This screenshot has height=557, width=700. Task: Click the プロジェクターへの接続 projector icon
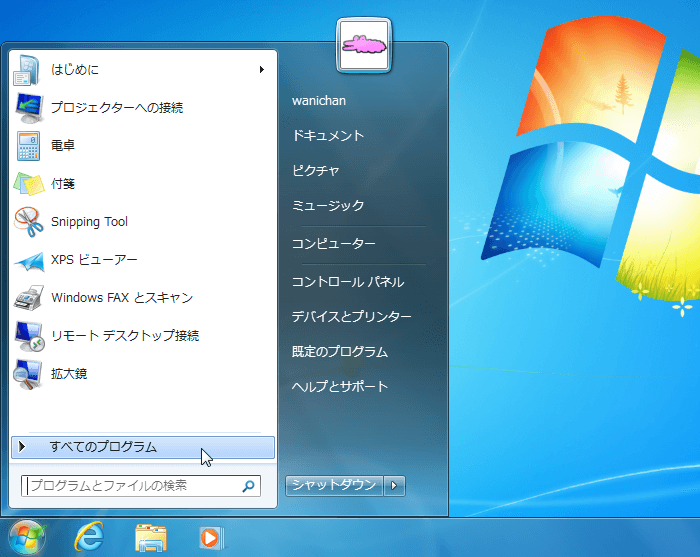tap(29, 108)
